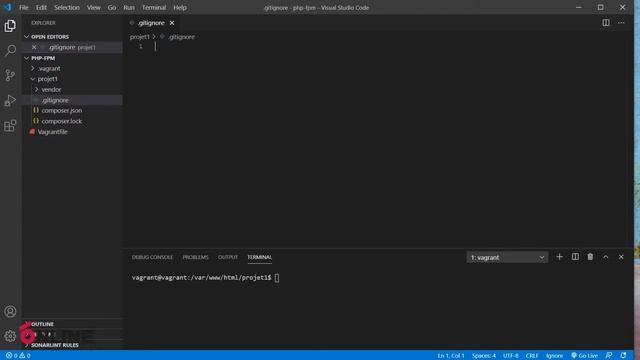
Task: Select the .gitignore editor tab
Action: click(x=151, y=23)
